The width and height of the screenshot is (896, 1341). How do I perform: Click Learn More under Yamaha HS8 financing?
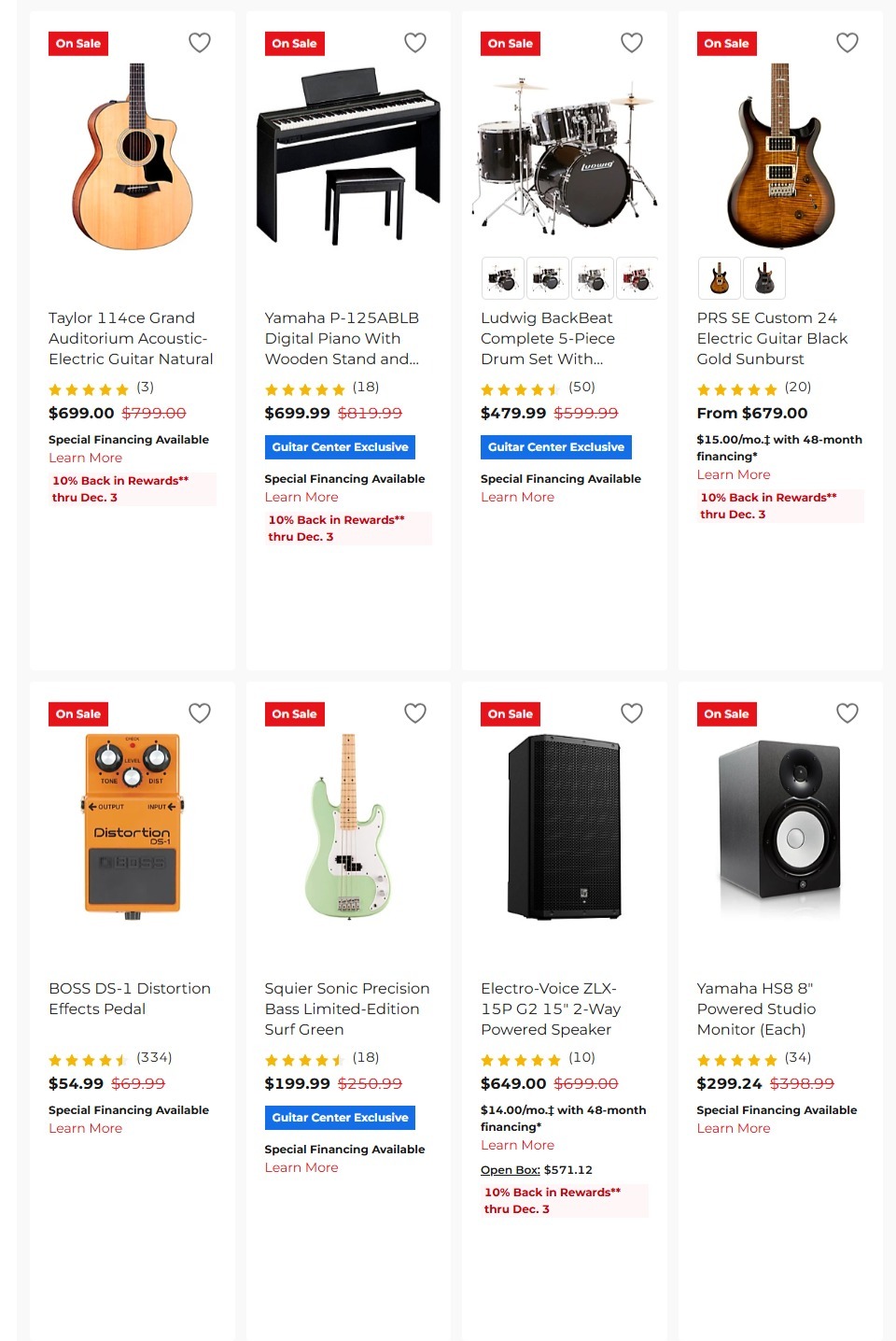734,1128
